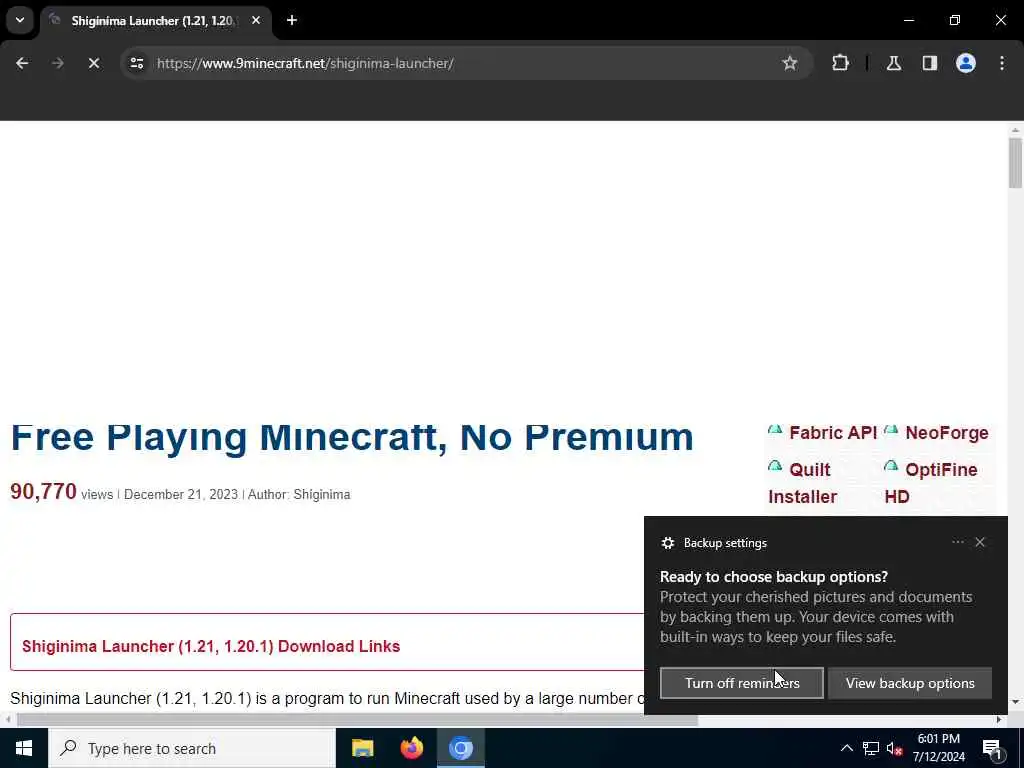Click View backup options button
Viewport: 1024px width, 768px height.
[910, 683]
